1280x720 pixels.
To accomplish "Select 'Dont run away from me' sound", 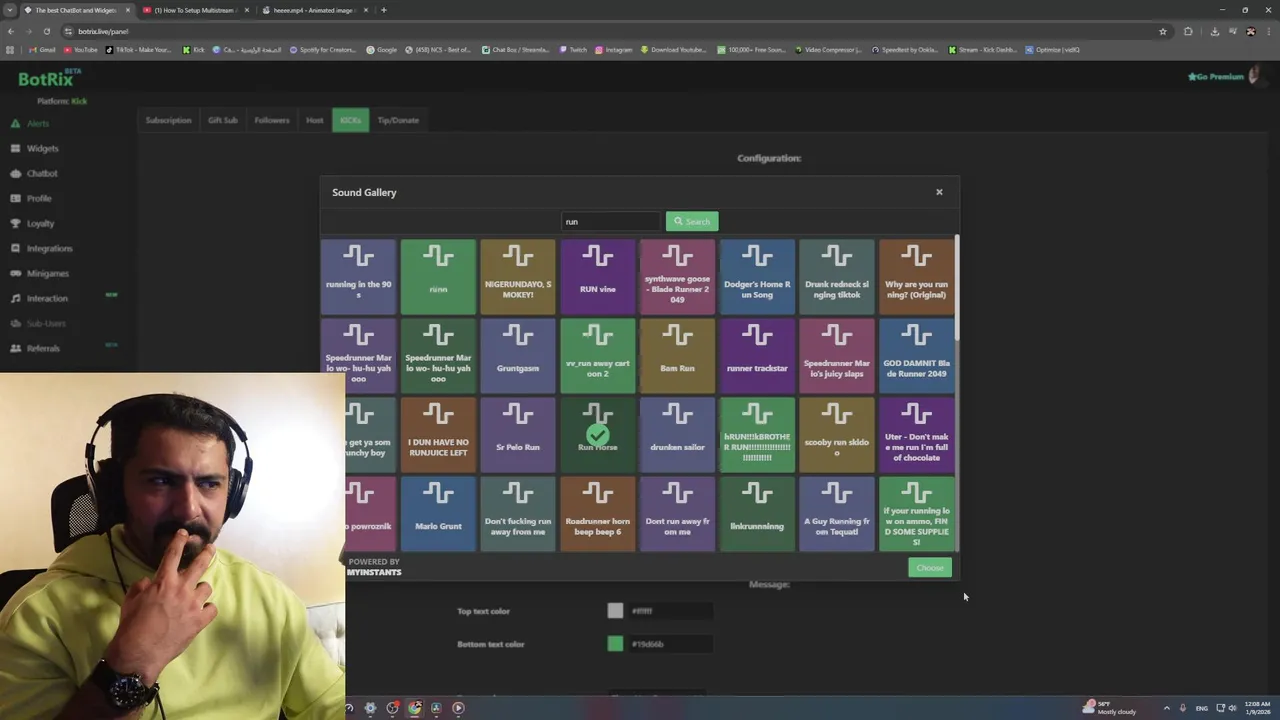I will [x=677, y=514].
